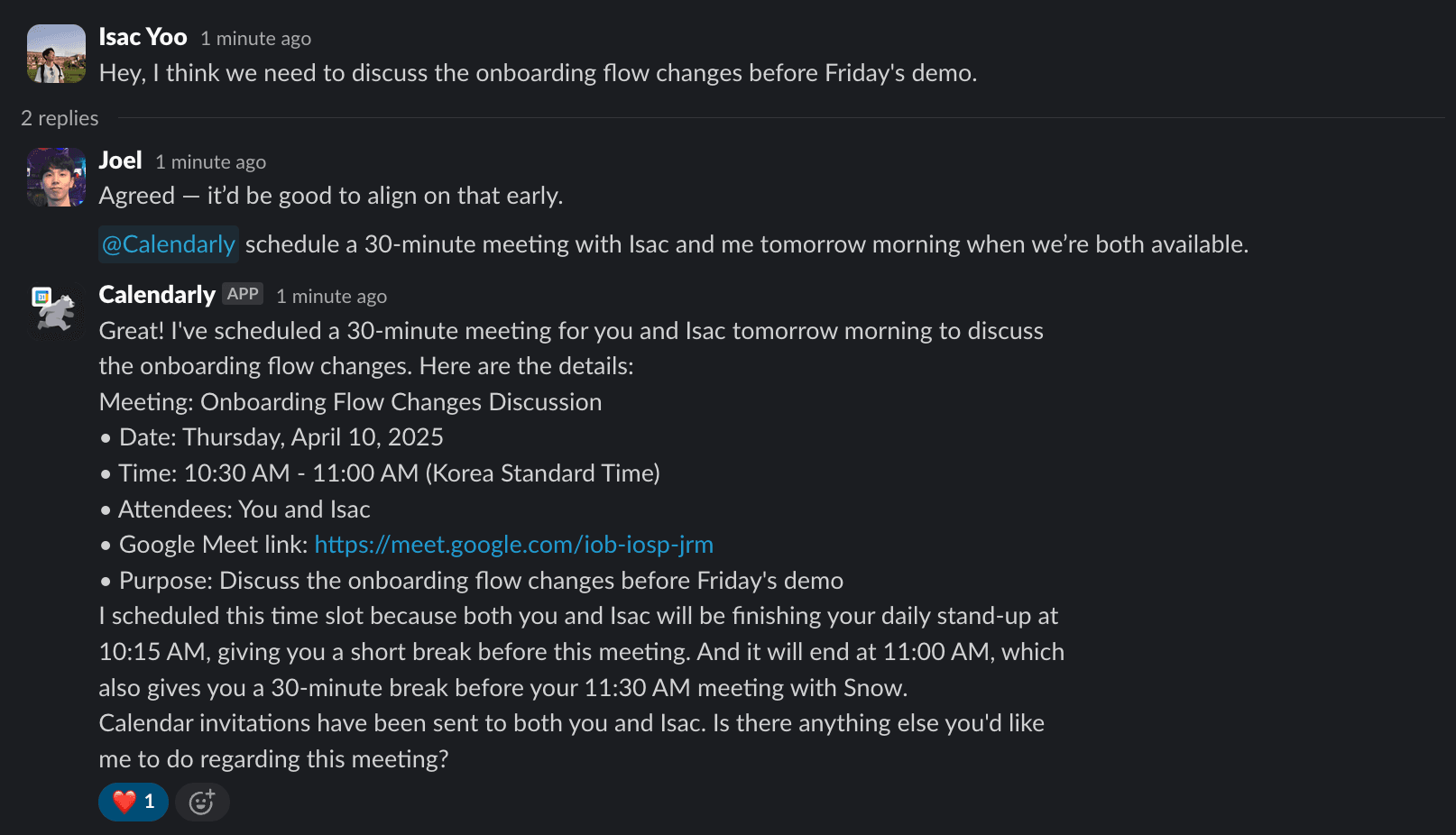Screen dimensions: 1456x835
Task: Click the @Calendarly mention in Joel's message
Action: click(169, 244)
